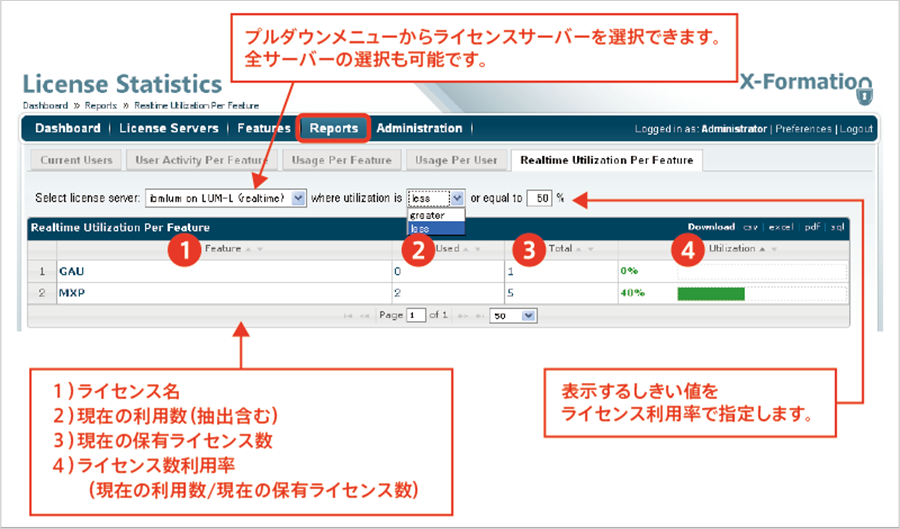Open the Select license server dropdown
The height and width of the screenshot is (529, 900).
tap(226, 199)
